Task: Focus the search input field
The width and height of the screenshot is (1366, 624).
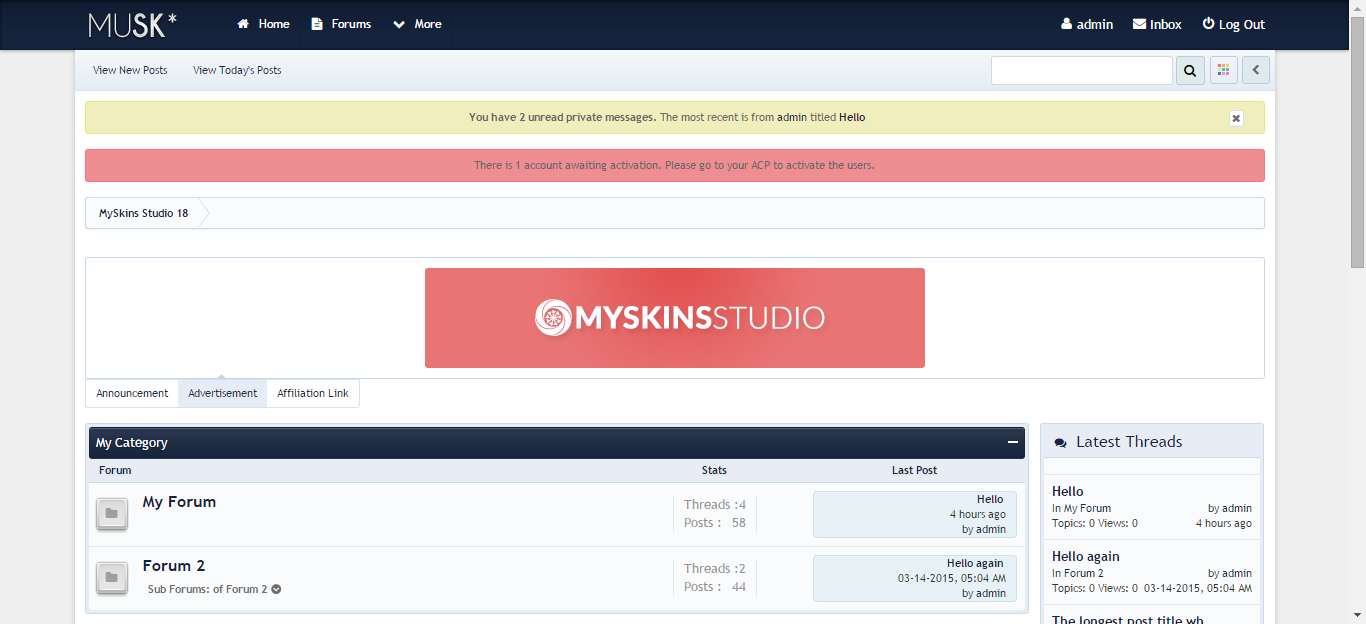Action: [x=1082, y=70]
